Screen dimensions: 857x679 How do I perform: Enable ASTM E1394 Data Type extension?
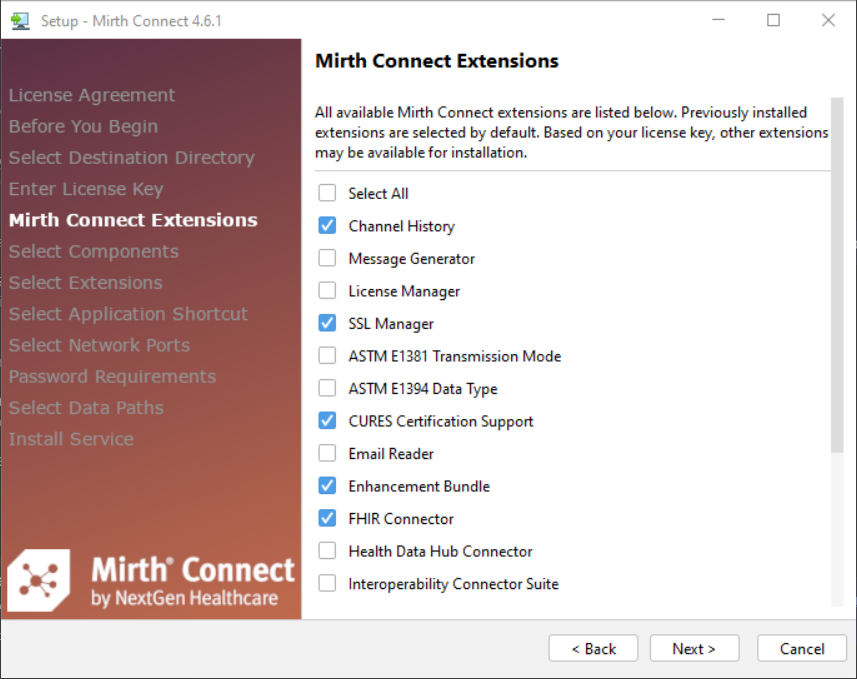[327, 389]
